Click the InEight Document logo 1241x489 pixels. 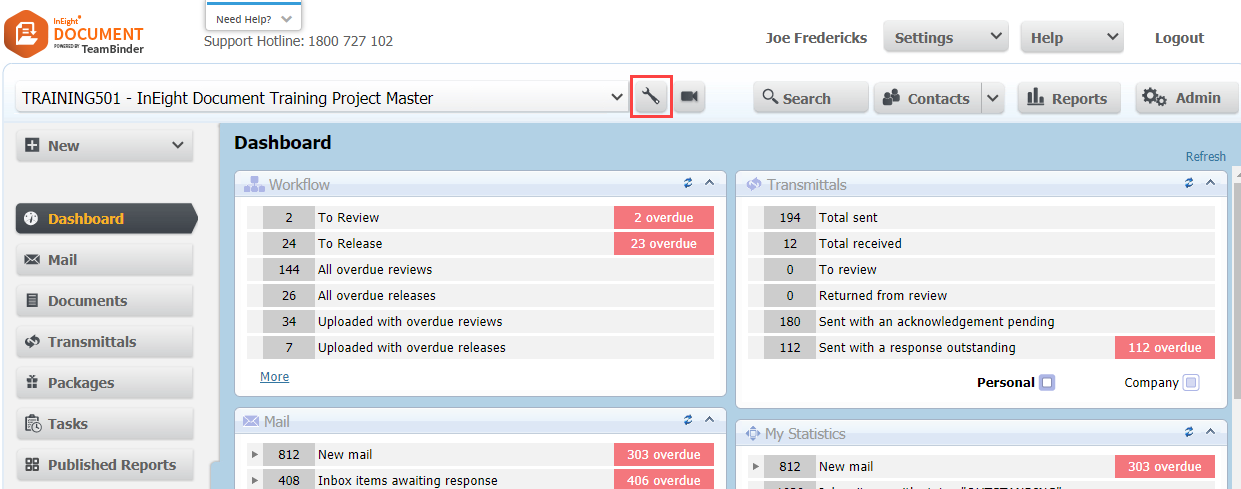tap(74, 32)
